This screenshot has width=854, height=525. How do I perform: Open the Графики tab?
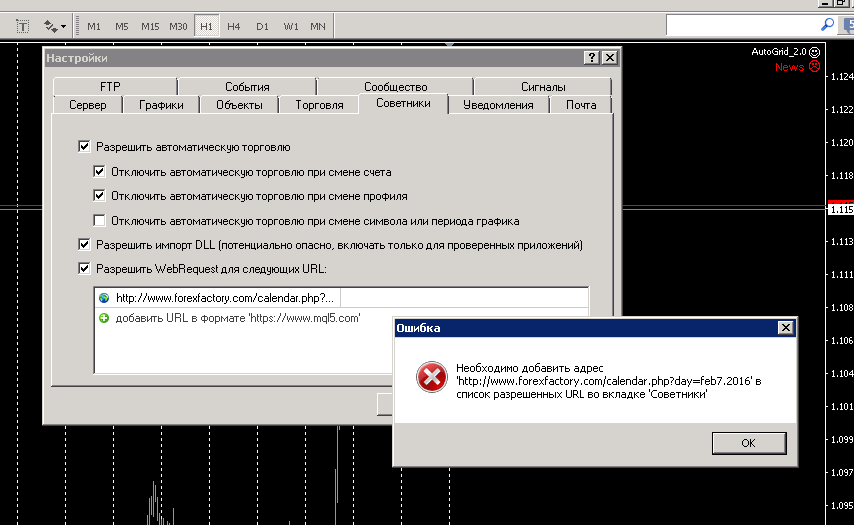[x=161, y=105]
